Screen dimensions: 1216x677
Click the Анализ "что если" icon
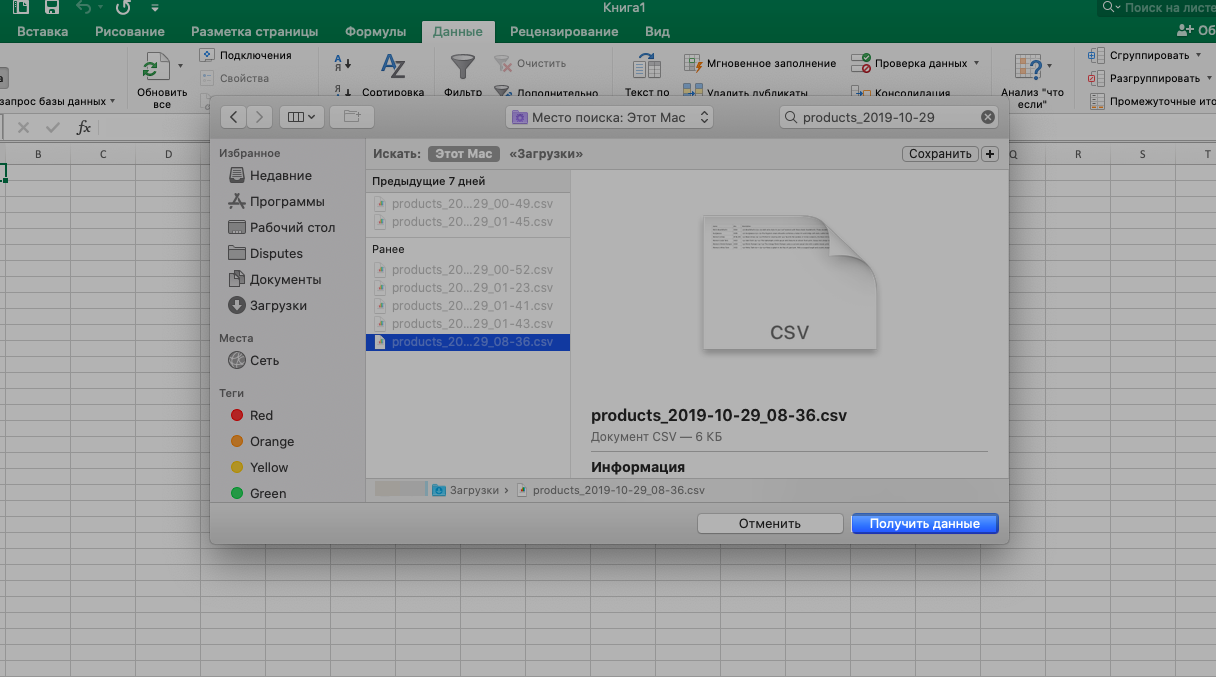click(x=1027, y=67)
